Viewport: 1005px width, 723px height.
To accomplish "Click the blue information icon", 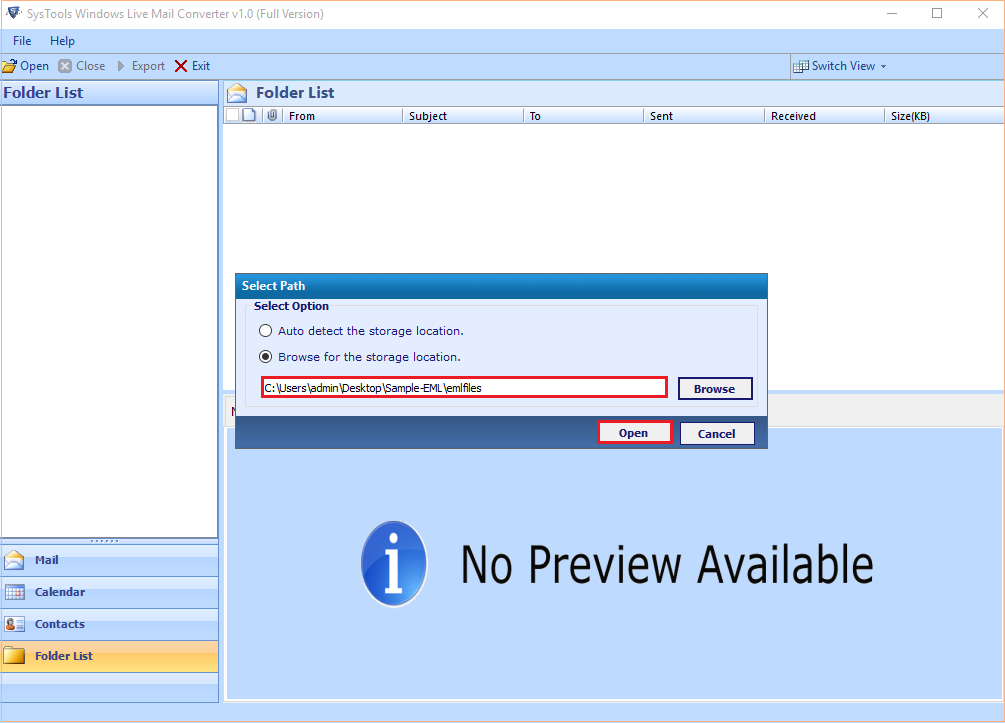I will pos(394,564).
